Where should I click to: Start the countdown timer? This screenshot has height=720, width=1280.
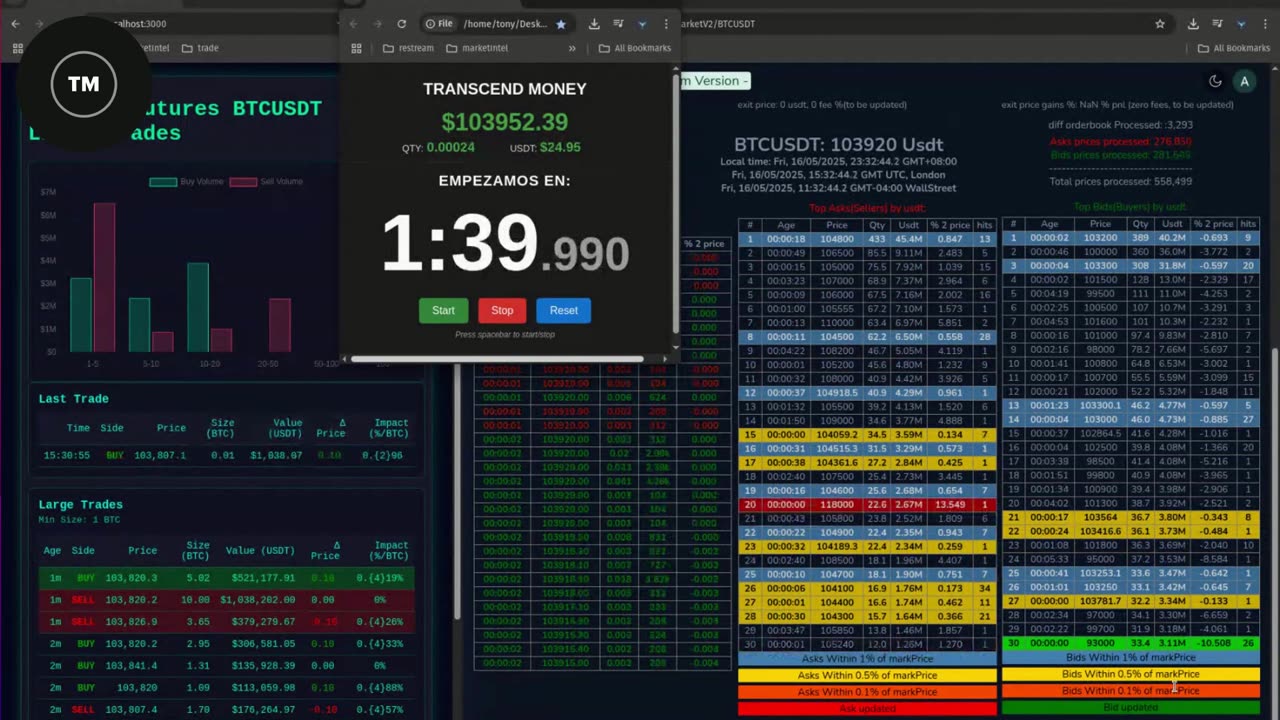pyautogui.click(x=443, y=310)
